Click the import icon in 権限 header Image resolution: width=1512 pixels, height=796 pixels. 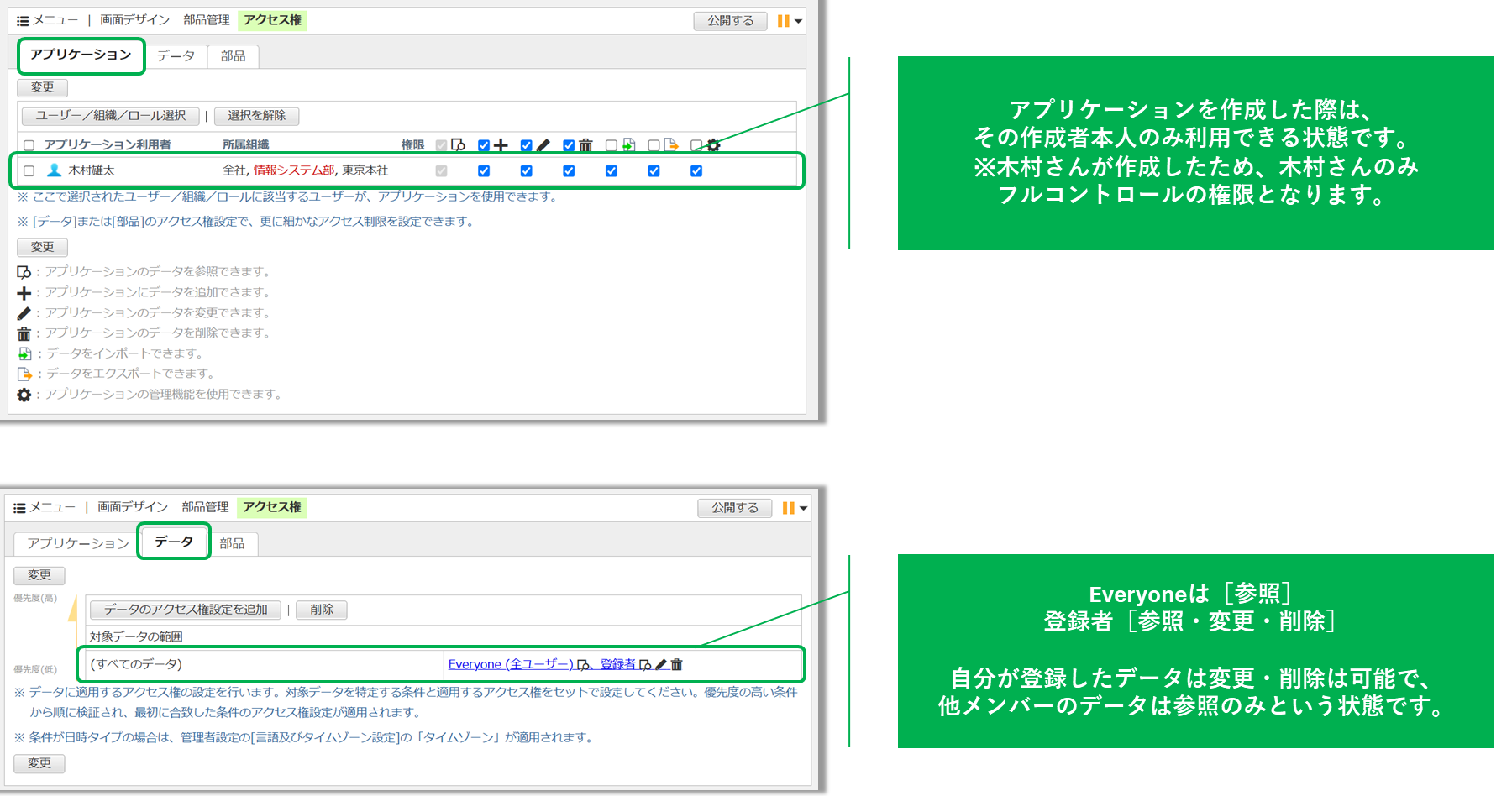click(x=628, y=145)
